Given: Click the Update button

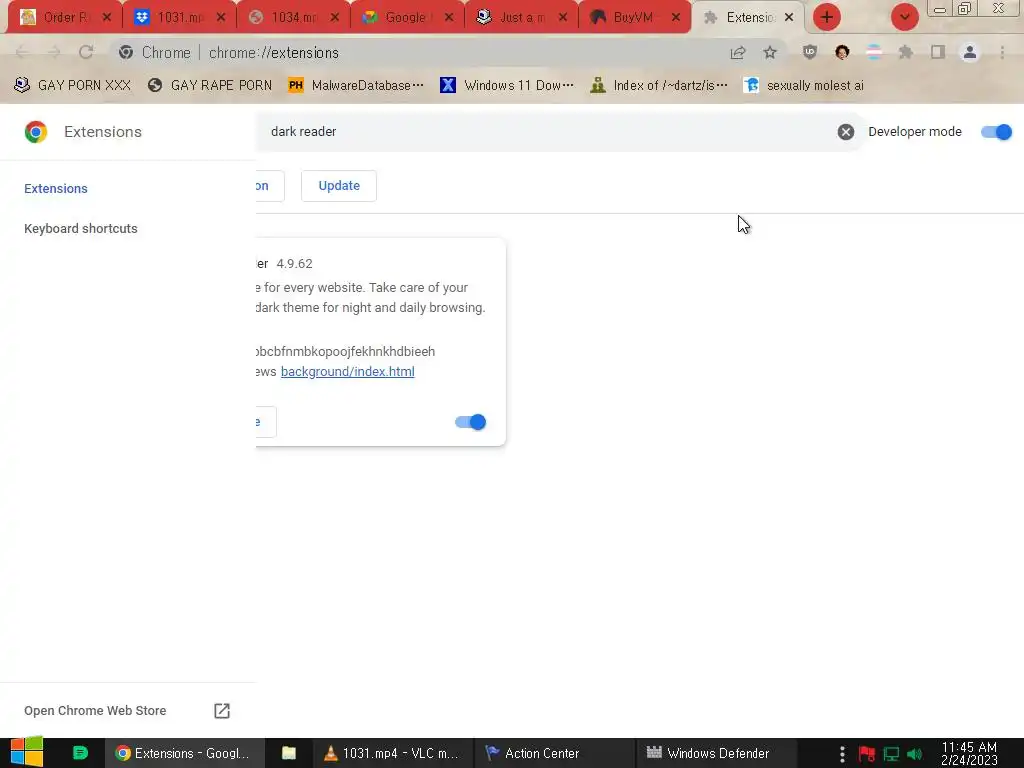Looking at the screenshot, I should click(339, 186).
